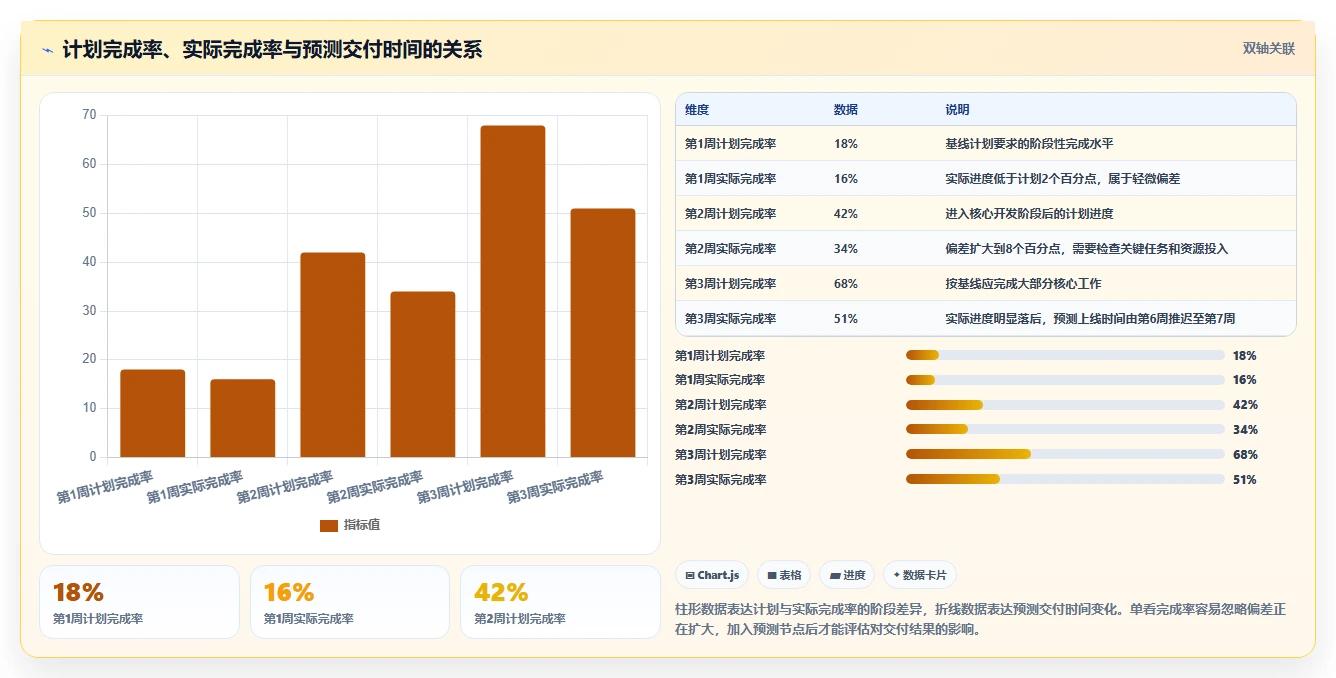Click the 第3周实际完成率 51% progress bar

click(x=1065, y=479)
